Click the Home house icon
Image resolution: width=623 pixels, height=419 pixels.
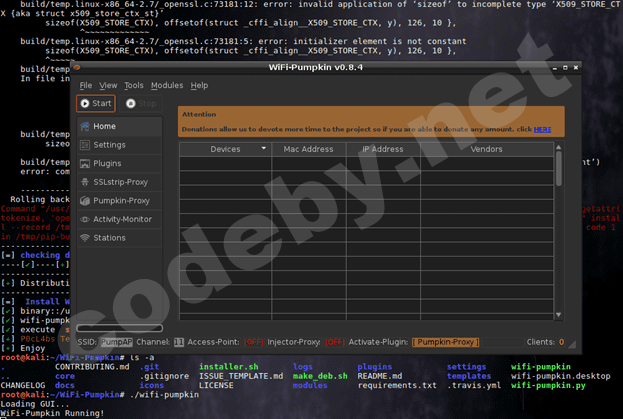coord(85,126)
